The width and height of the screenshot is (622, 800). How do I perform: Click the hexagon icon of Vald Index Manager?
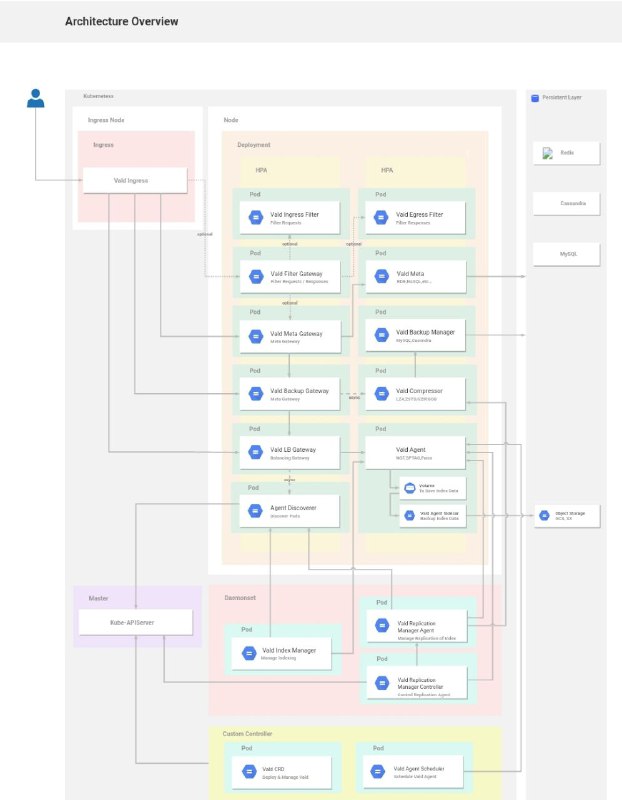249,653
